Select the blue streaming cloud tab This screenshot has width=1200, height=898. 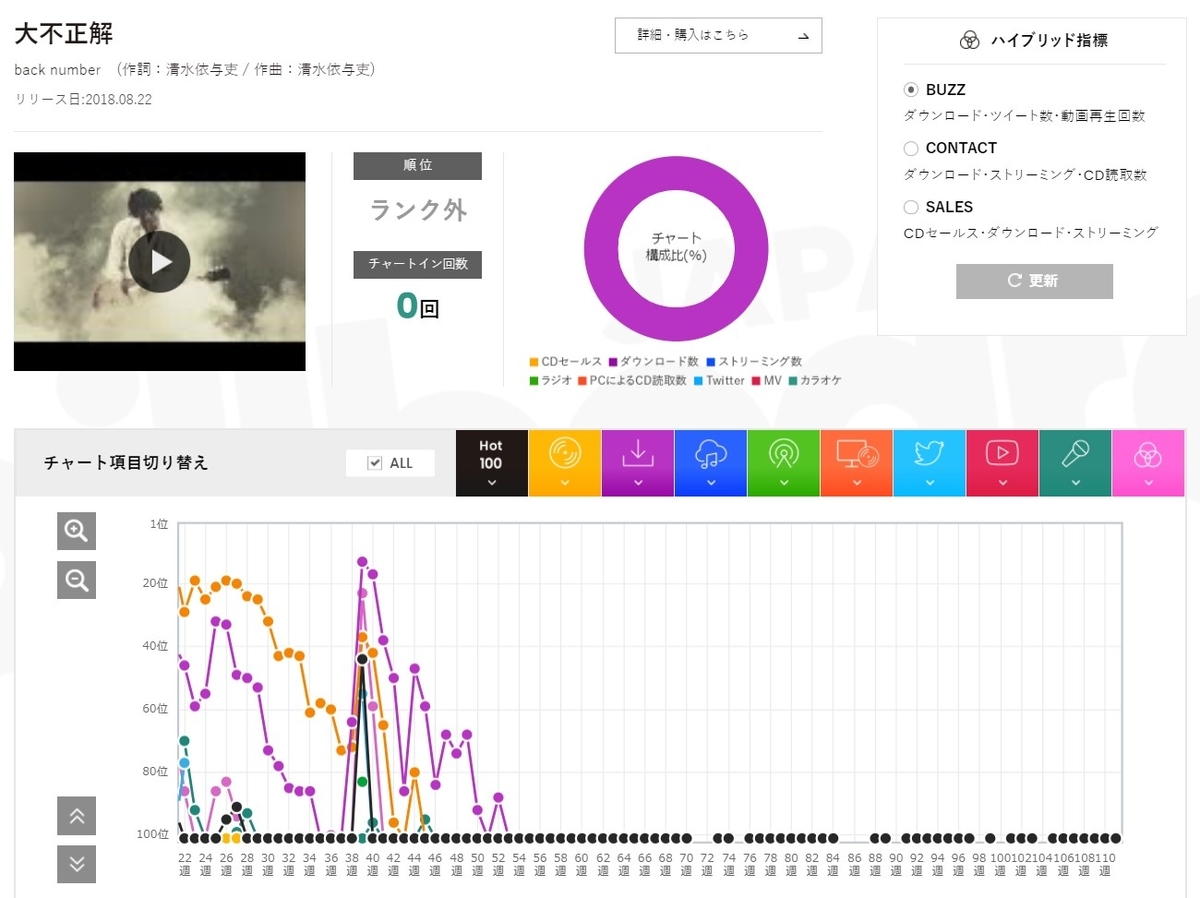(x=710, y=463)
